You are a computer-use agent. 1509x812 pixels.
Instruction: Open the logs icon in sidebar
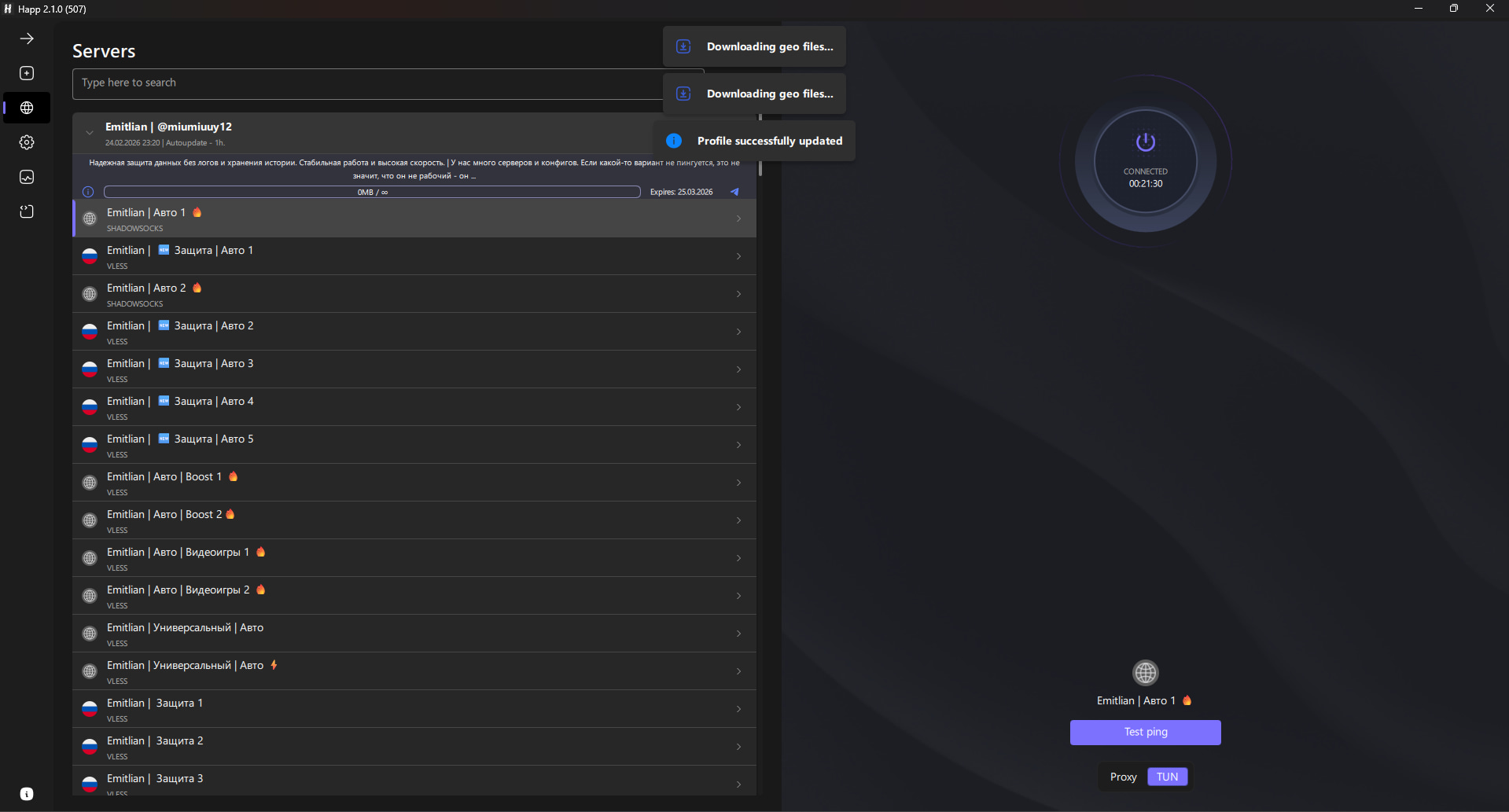[x=27, y=211]
